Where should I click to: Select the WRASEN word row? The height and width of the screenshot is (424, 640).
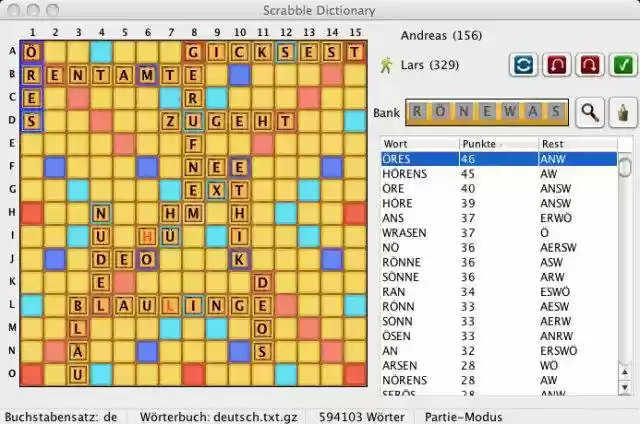point(499,233)
